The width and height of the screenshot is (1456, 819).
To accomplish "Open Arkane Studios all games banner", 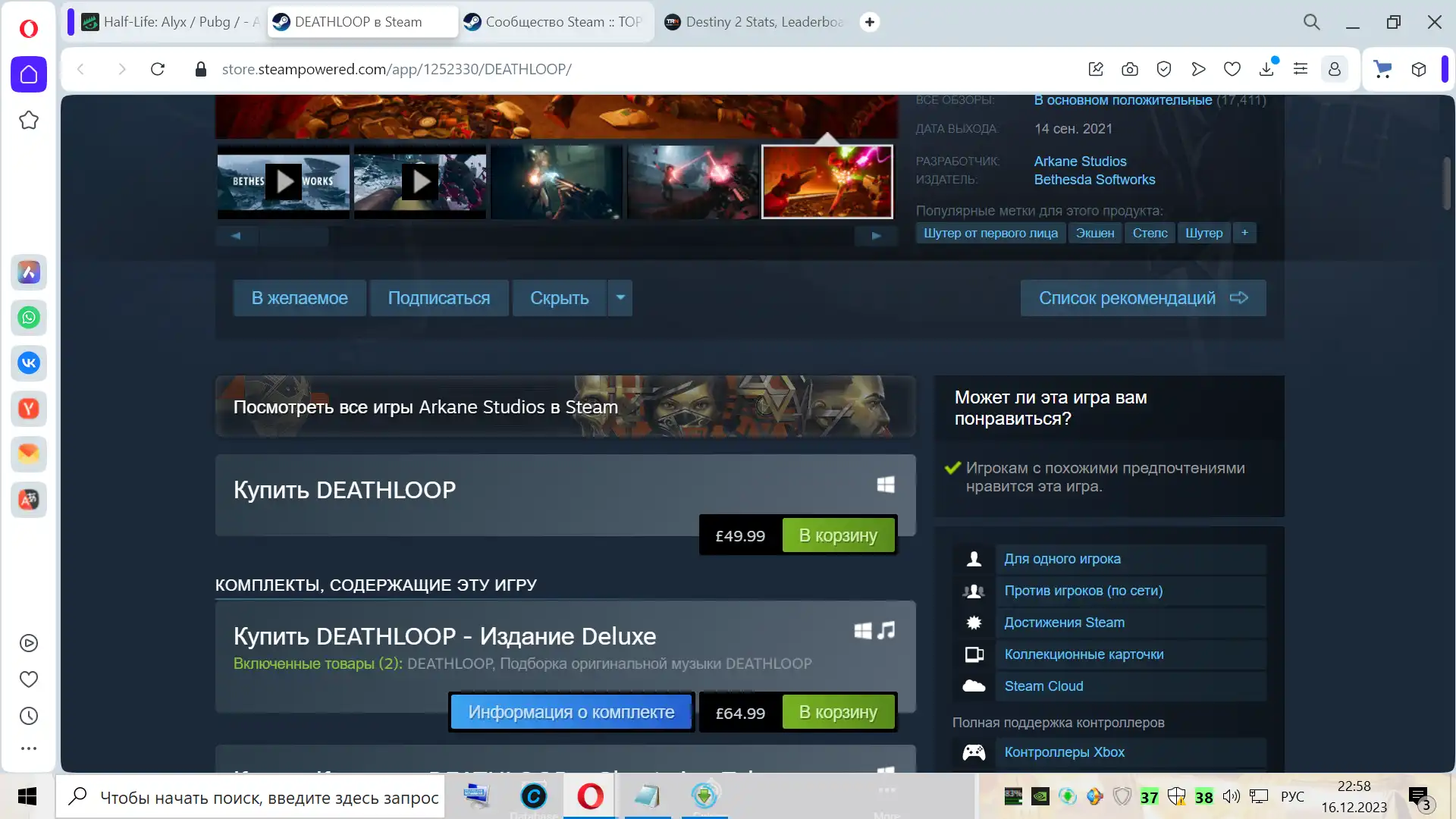I will (x=565, y=406).
